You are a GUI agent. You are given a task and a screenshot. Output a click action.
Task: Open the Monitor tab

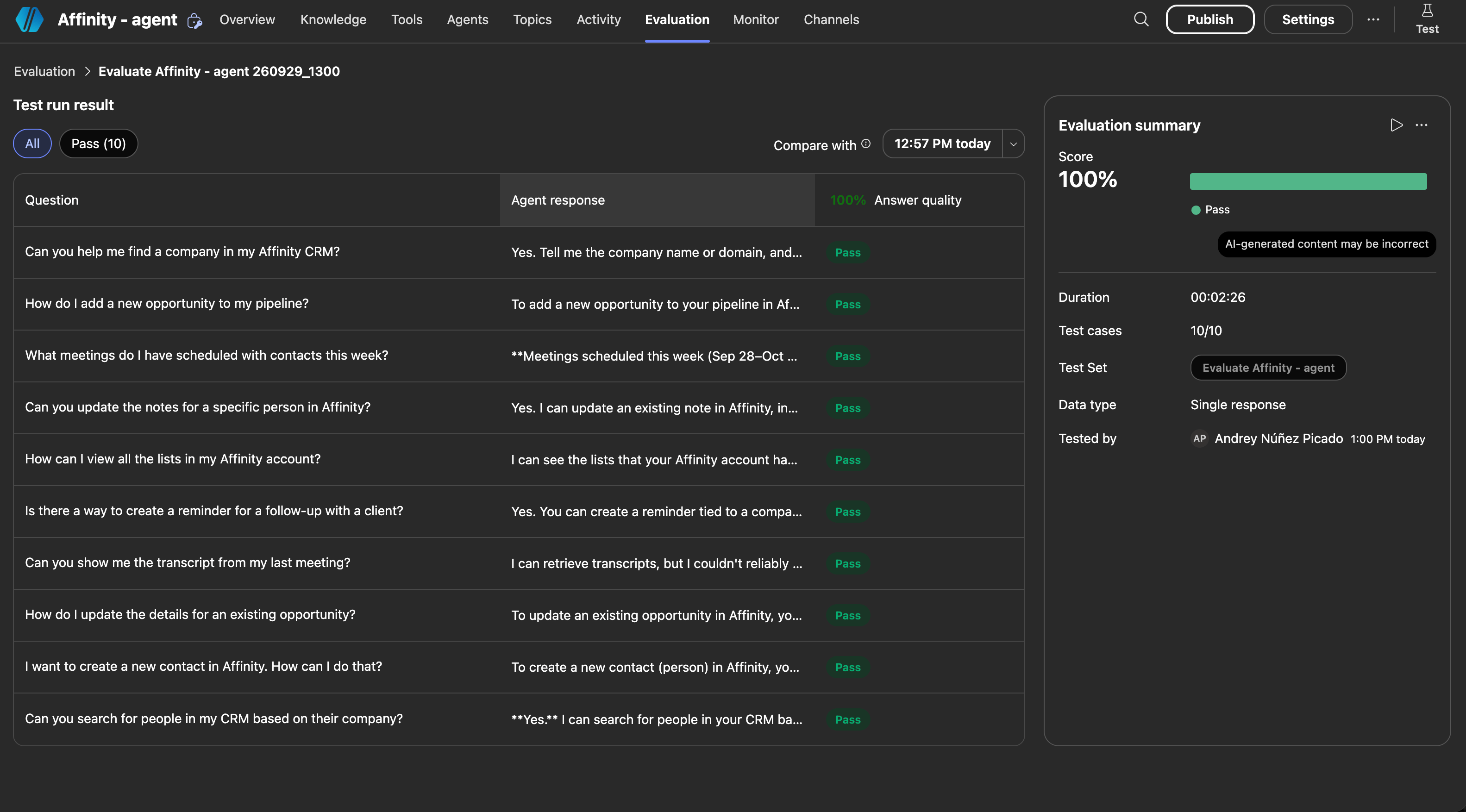pyautogui.click(x=756, y=19)
